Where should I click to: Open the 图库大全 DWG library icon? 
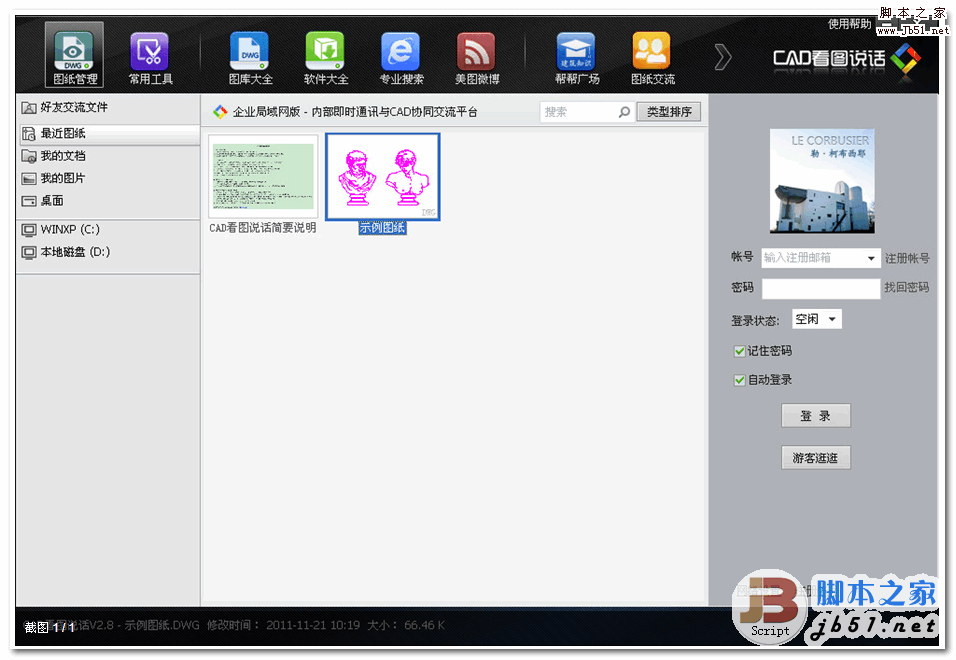click(250, 57)
